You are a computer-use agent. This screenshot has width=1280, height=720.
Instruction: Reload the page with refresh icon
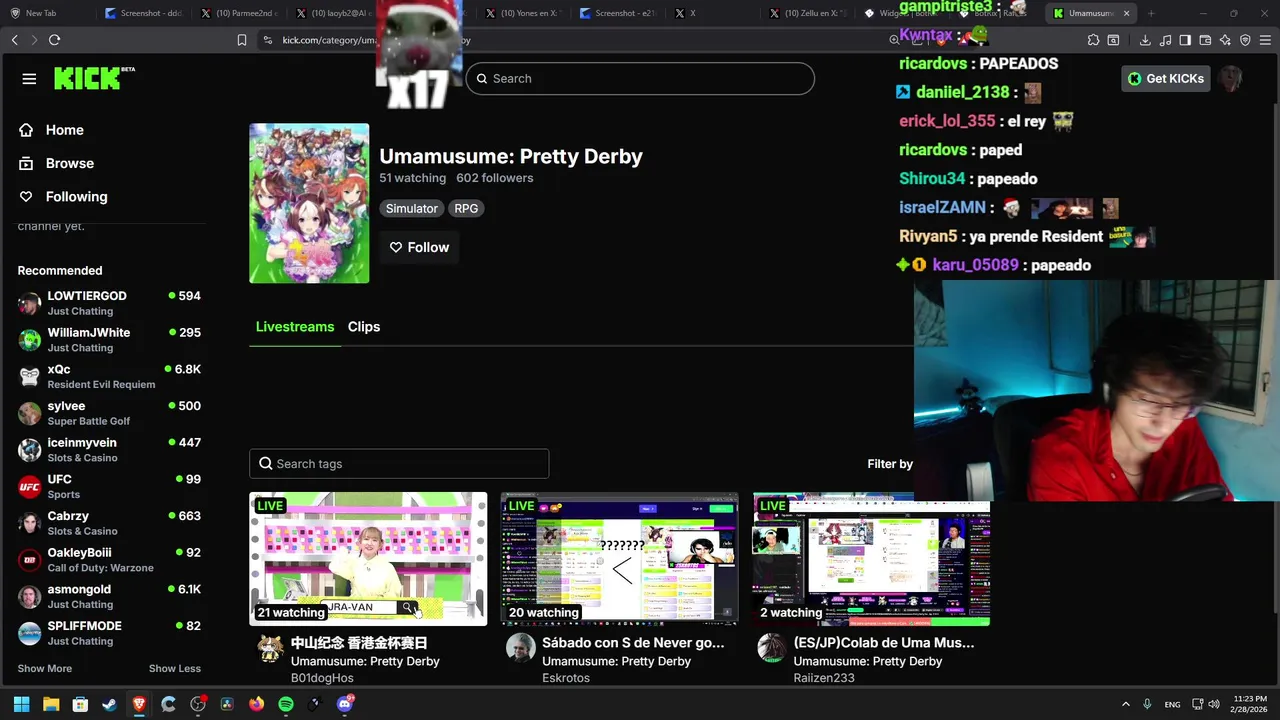[54, 40]
